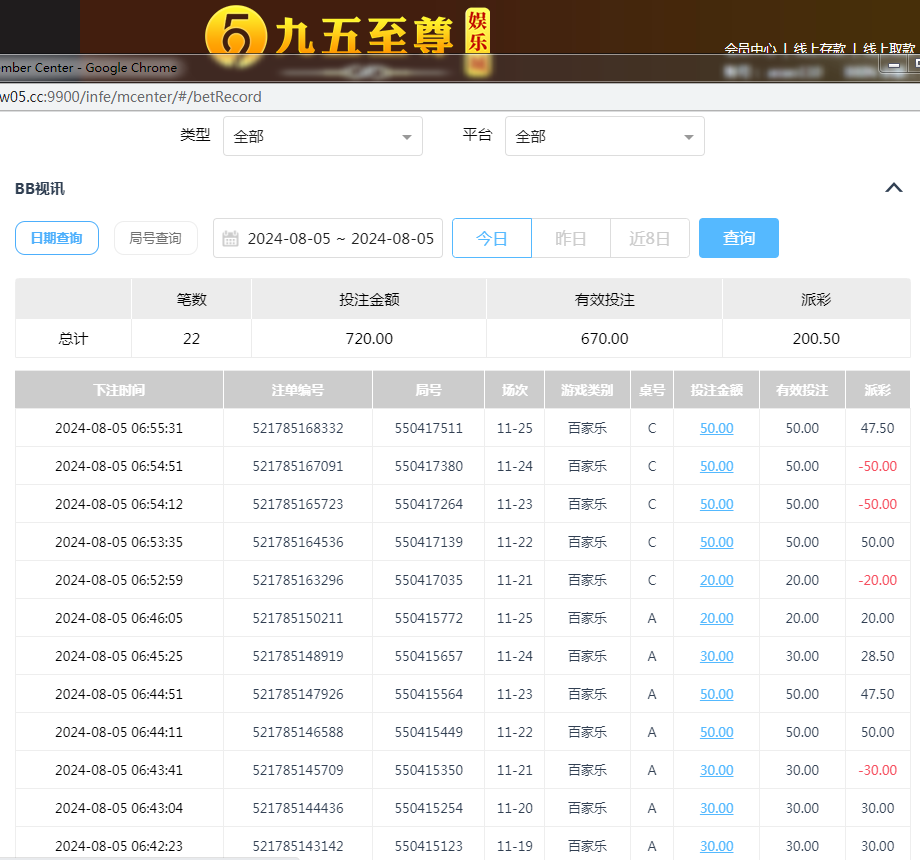Screen dimensions: 920x860
Task: Select the 日期查询 query mode
Action: click(57, 238)
